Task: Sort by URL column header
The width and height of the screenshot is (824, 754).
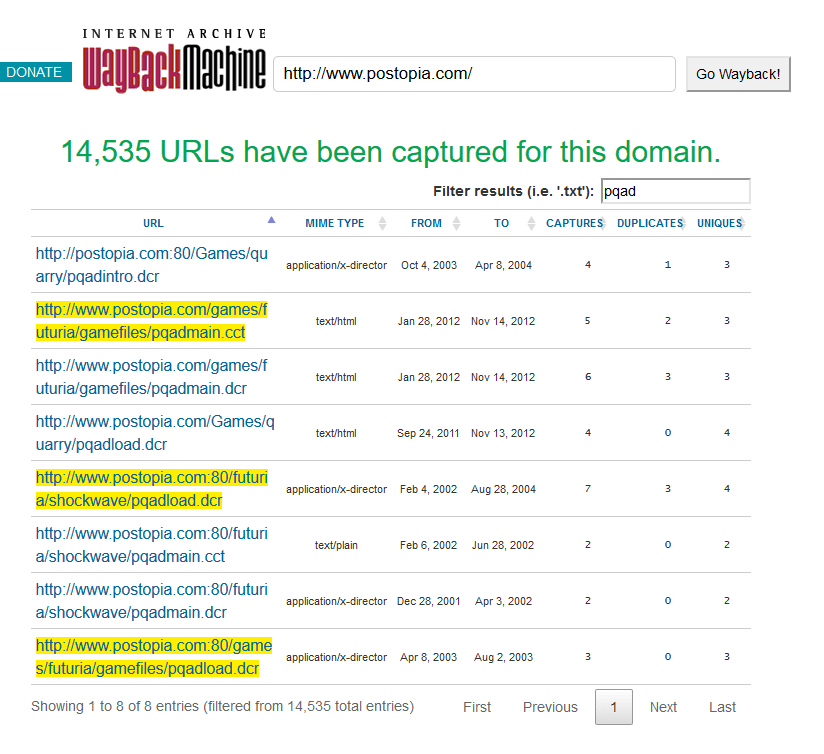Action: coord(153,223)
